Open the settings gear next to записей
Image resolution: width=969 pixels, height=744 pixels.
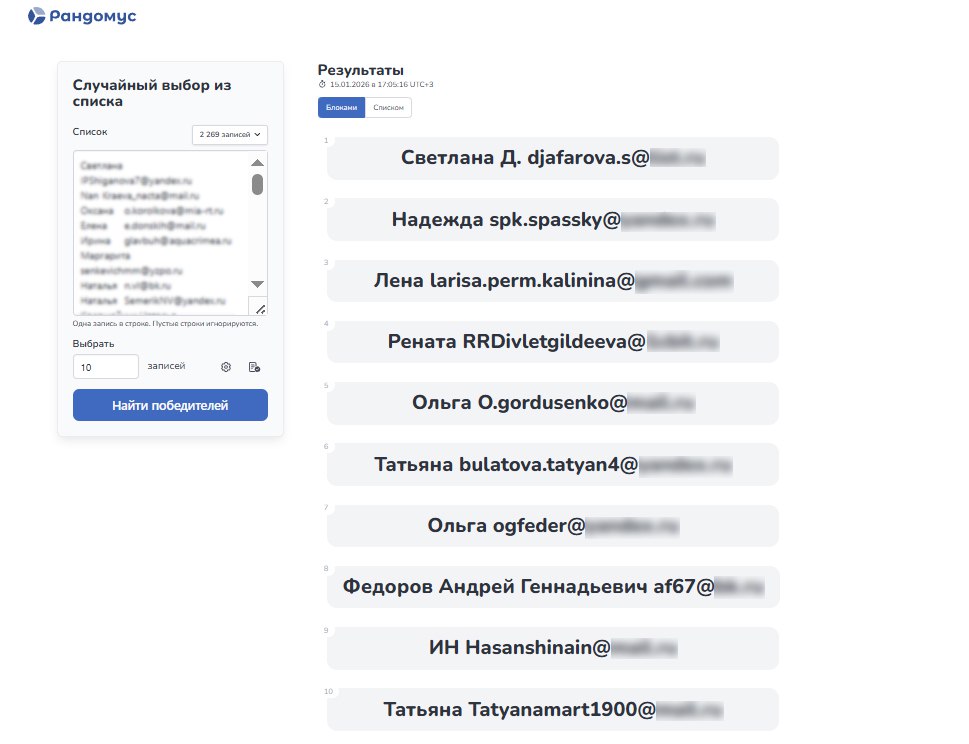(x=226, y=367)
